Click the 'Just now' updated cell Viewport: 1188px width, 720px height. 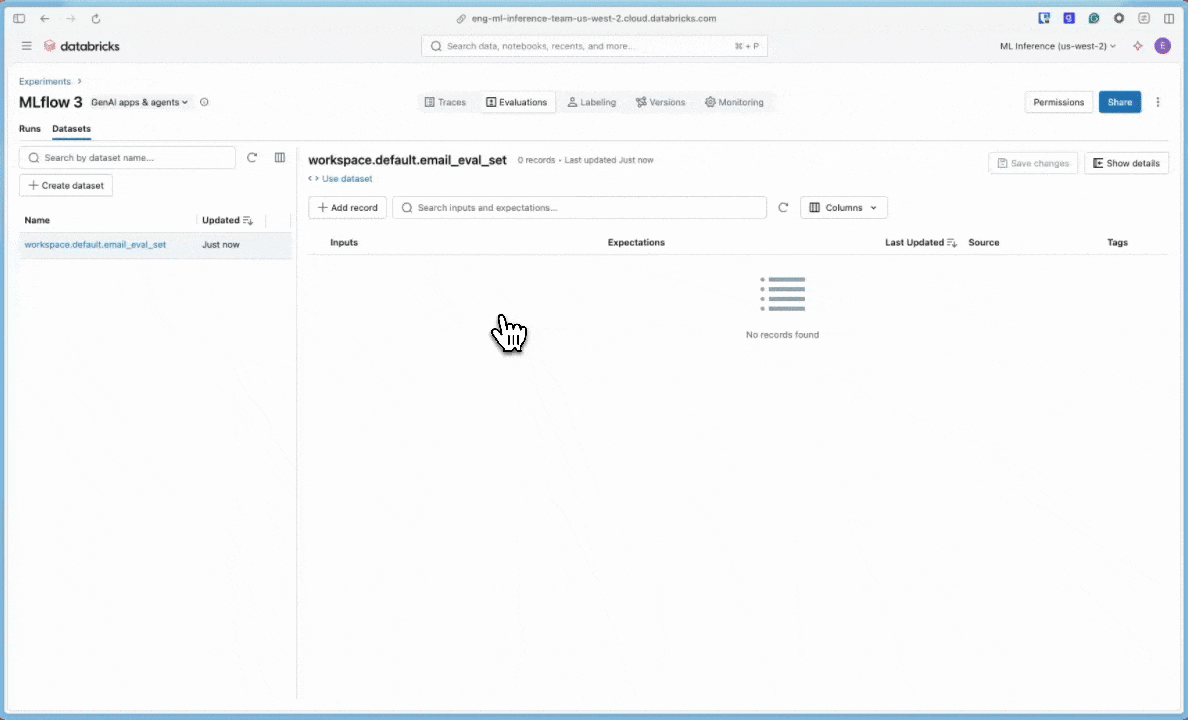tap(220, 245)
